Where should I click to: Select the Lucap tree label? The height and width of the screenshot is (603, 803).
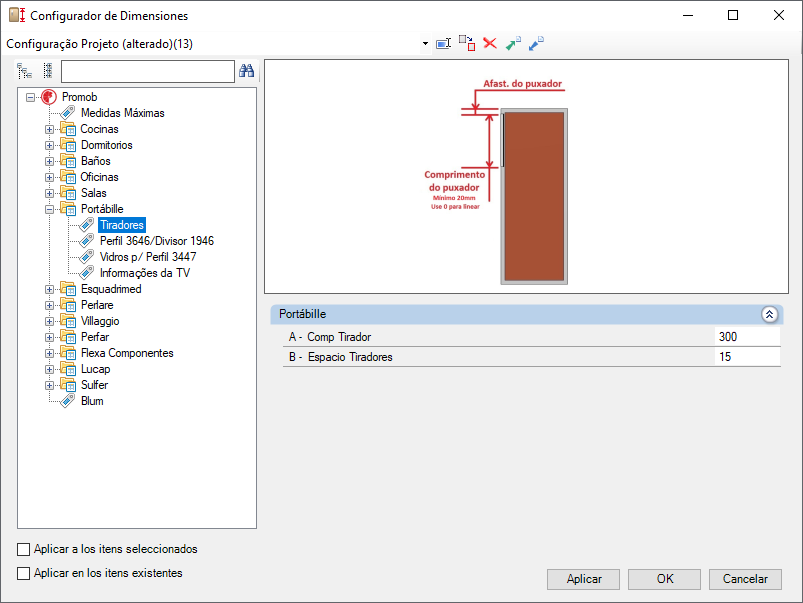[x=95, y=369]
